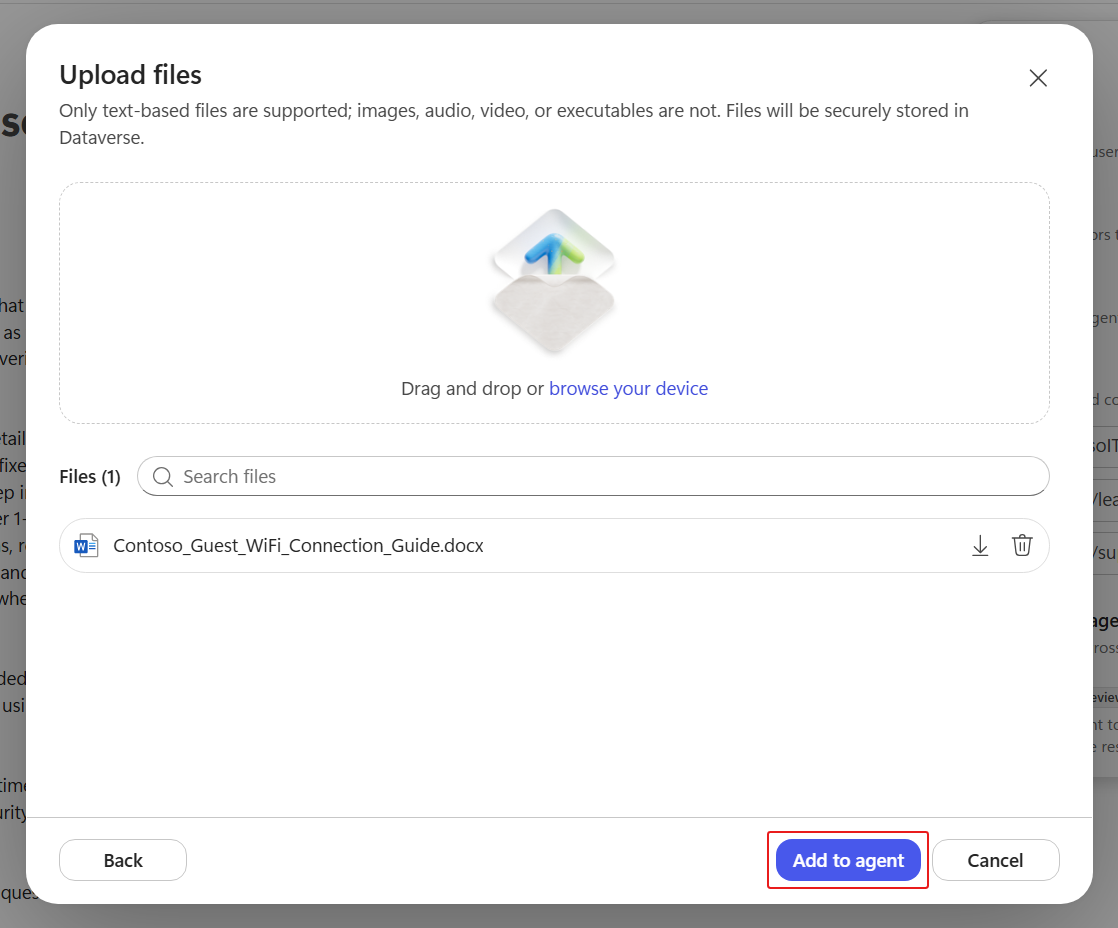Click the Add to agent button
The image size is (1118, 928).
point(848,860)
